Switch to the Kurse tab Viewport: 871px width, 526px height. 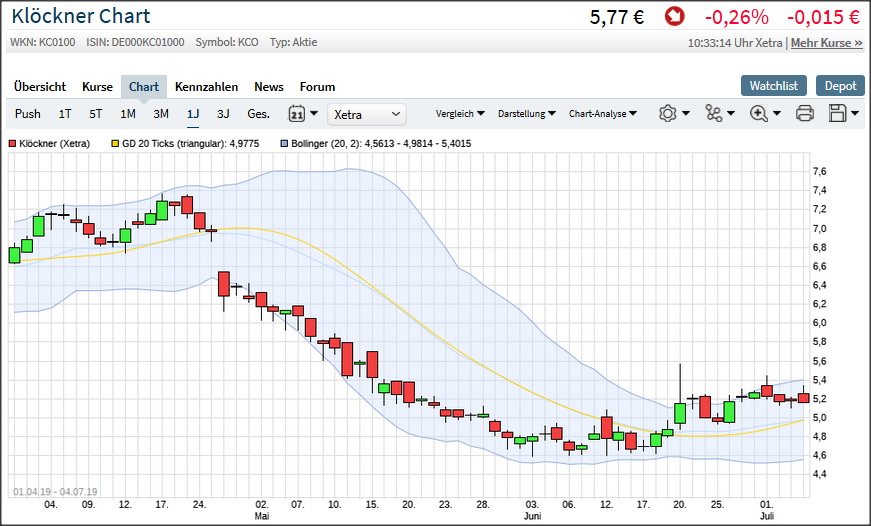coord(97,87)
